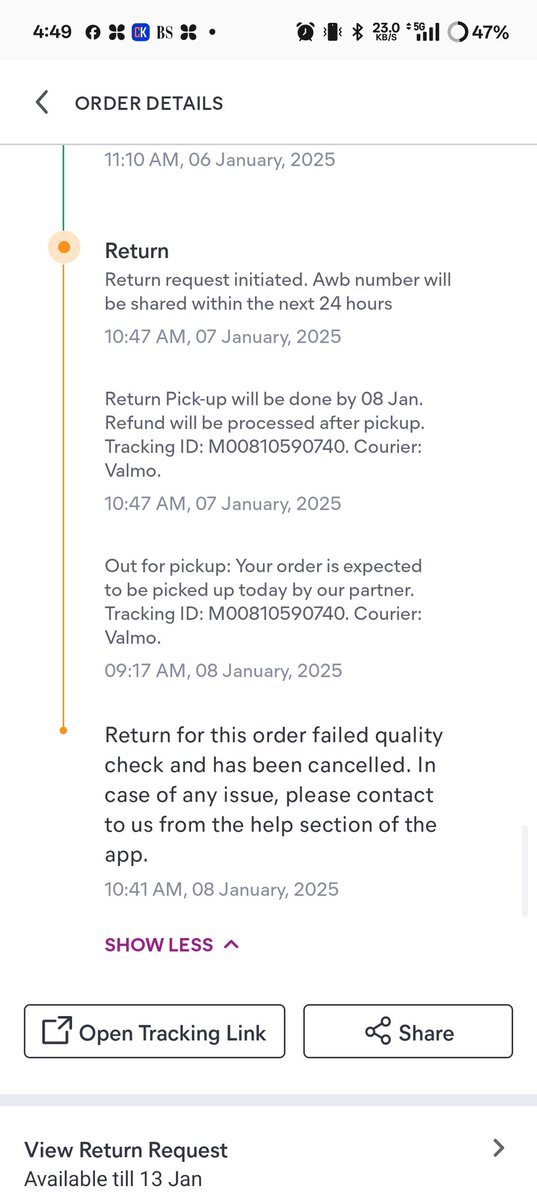Viewport: 537px width, 1200px height.
Task: Tap the Bluetooth icon in status bar
Action: point(357,32)
